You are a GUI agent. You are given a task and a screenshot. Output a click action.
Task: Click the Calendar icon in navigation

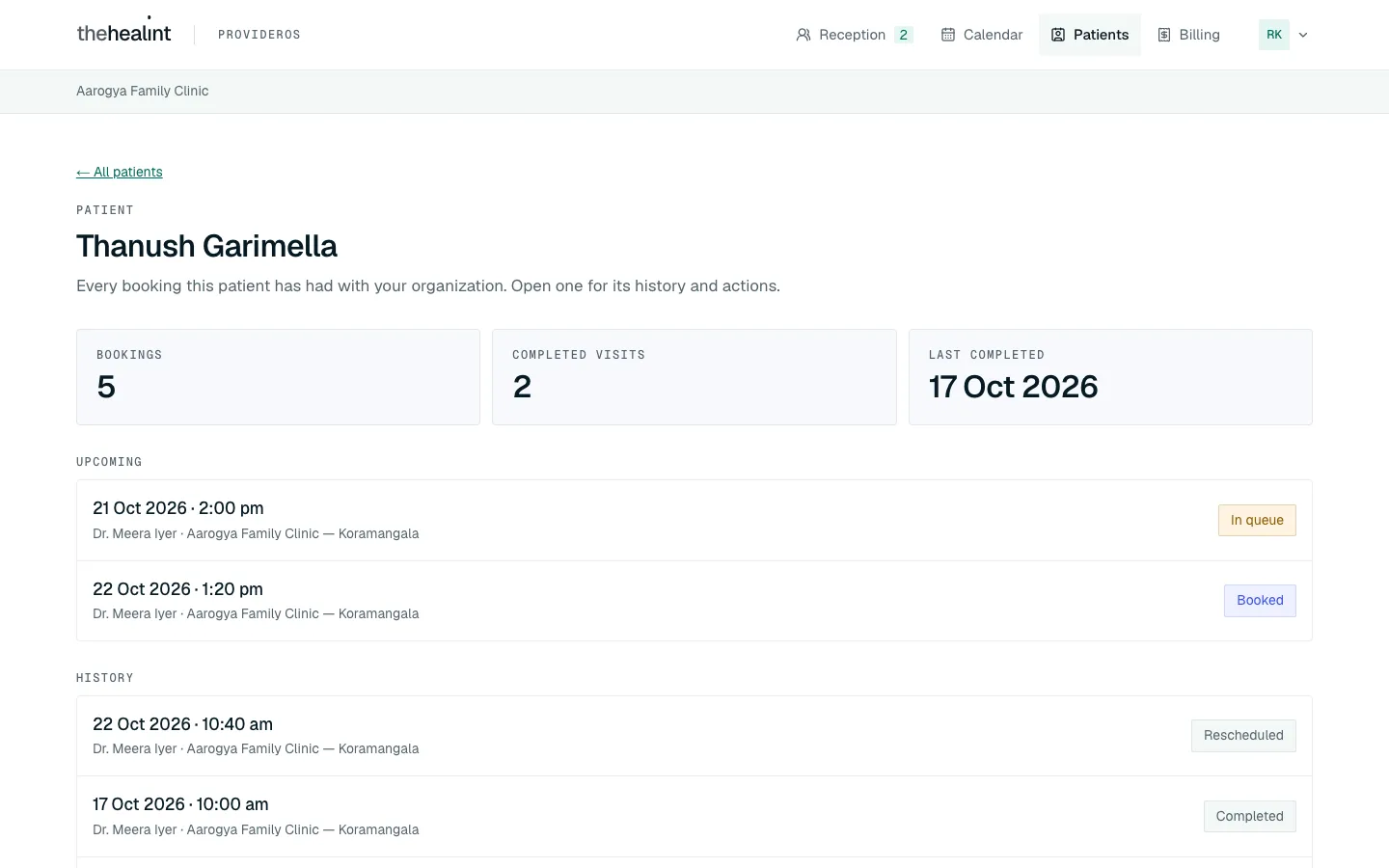(x=948, y=35)
